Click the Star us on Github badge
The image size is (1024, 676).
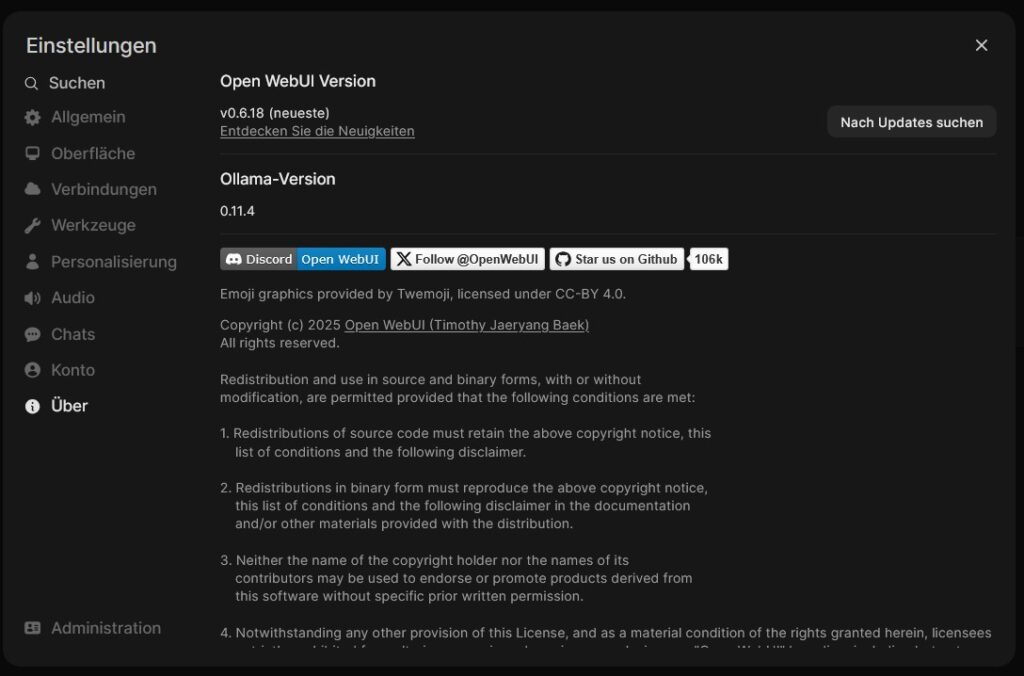point(617,259)
